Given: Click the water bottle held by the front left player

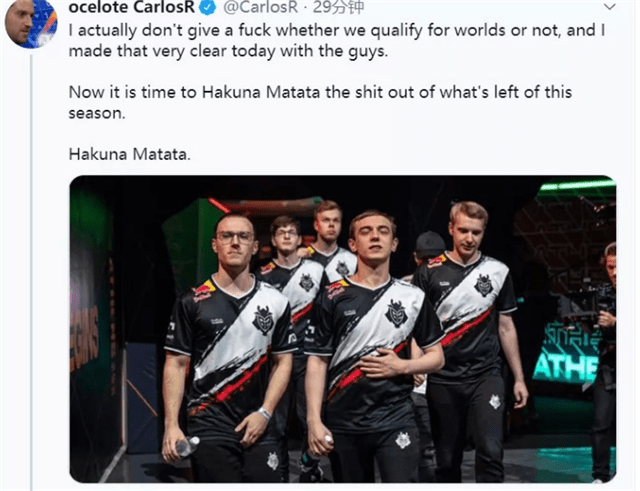Looking at the screenshot, I should click(187, 446).
